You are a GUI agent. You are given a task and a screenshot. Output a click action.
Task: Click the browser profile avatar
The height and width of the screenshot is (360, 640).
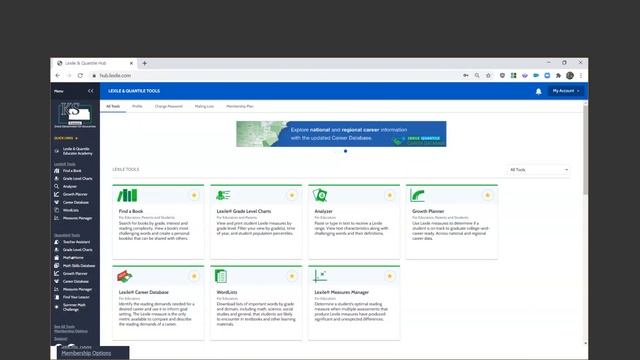570,76
